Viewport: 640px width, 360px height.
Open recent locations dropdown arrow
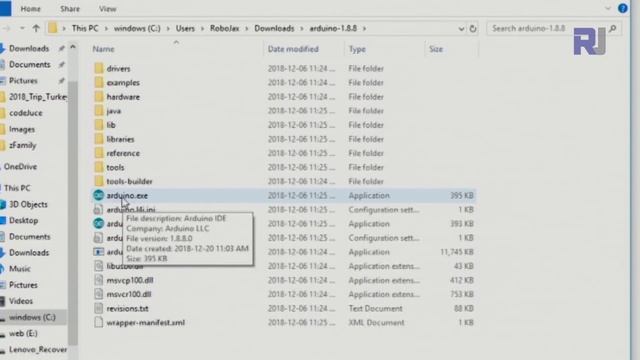coord(22,28)
